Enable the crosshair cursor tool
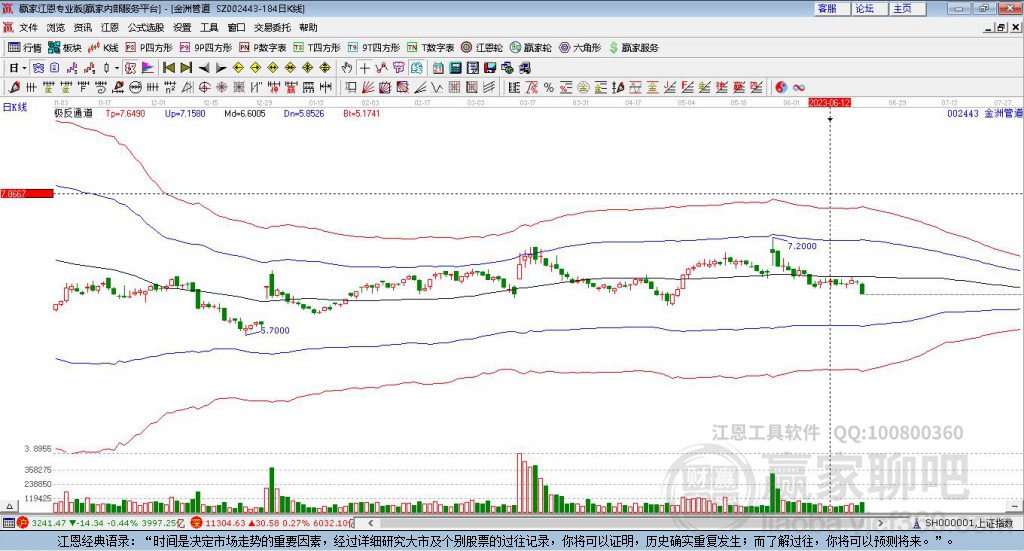 (364, 68)
